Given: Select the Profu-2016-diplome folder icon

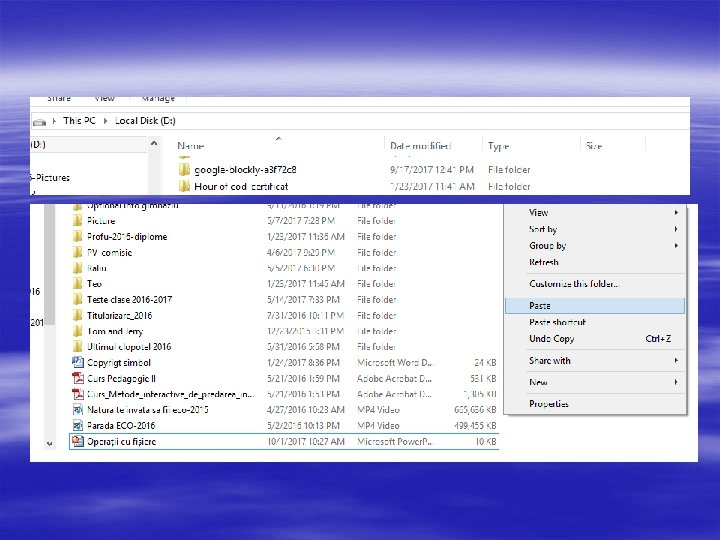Looking at the screenshot, I should coord(78,237).
